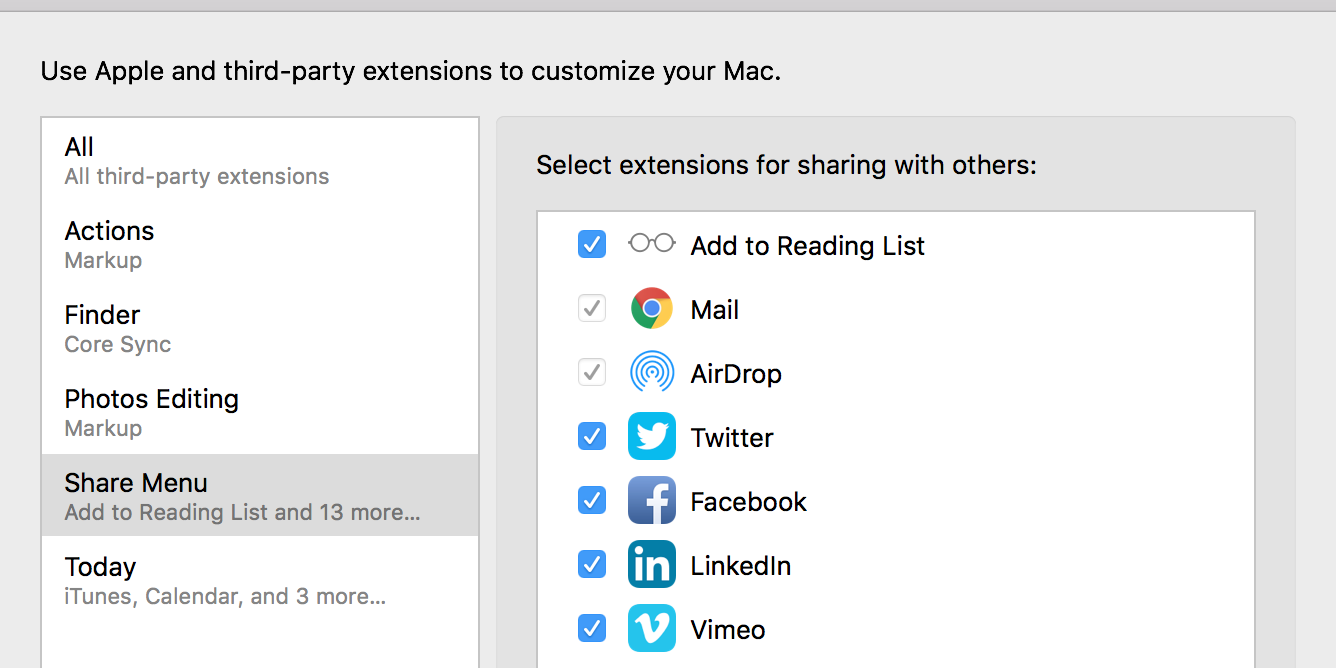Click the Mail extension's Chrome-style icon

coord(651,308)
